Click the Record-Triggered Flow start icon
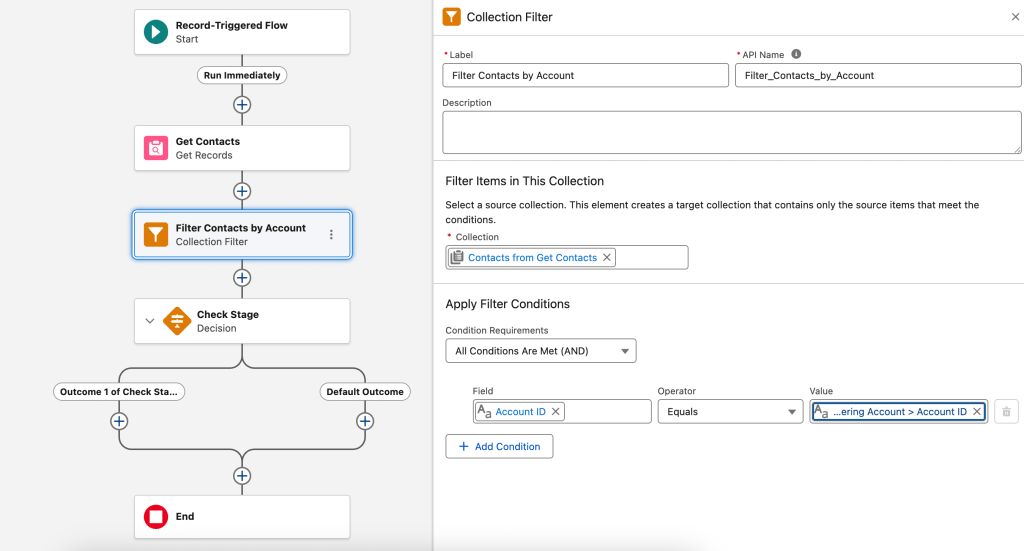Image resolution: width=1024 pixels, height=551 pixels. click(155, 31)
